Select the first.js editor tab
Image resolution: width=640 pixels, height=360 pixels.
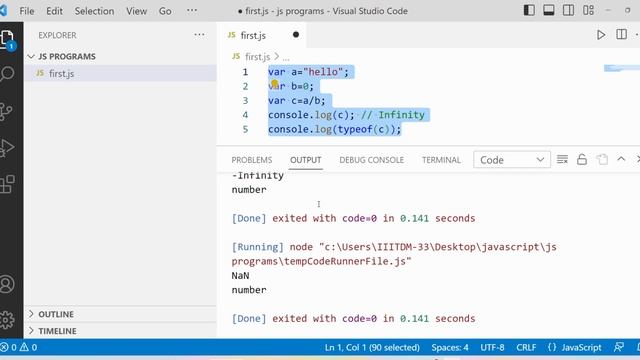pos(261,36)
